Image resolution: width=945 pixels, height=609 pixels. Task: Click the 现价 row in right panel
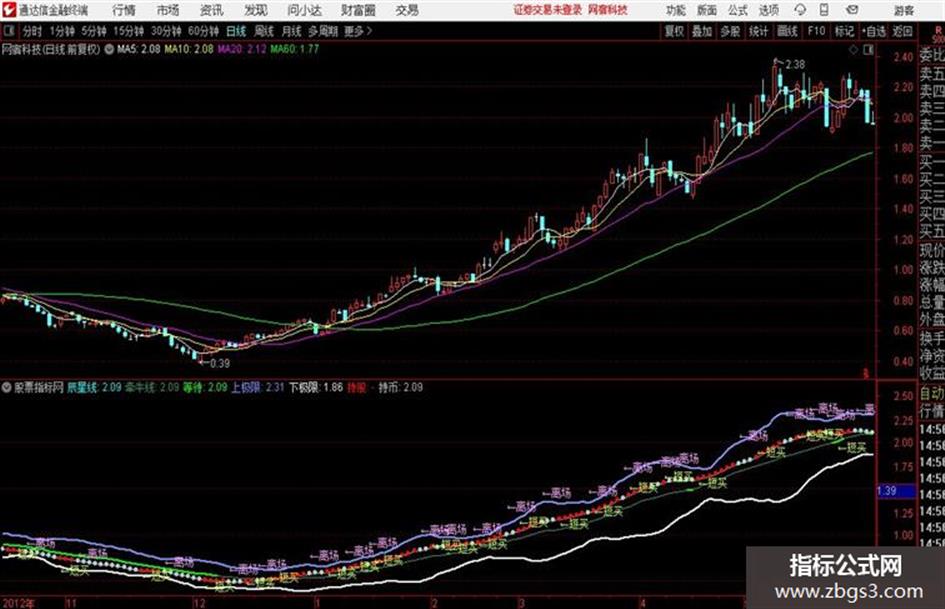pyautogui.click(x=932, y=250)
